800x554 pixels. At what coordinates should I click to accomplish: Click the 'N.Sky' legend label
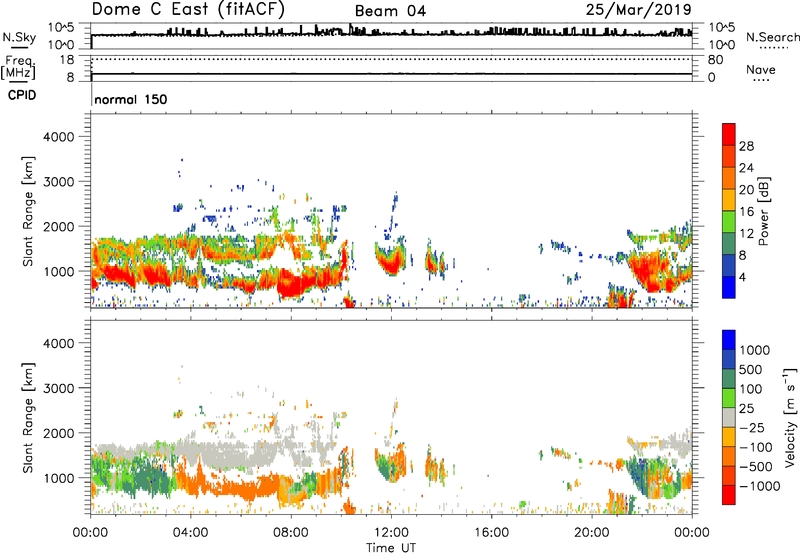coord(19,37)
